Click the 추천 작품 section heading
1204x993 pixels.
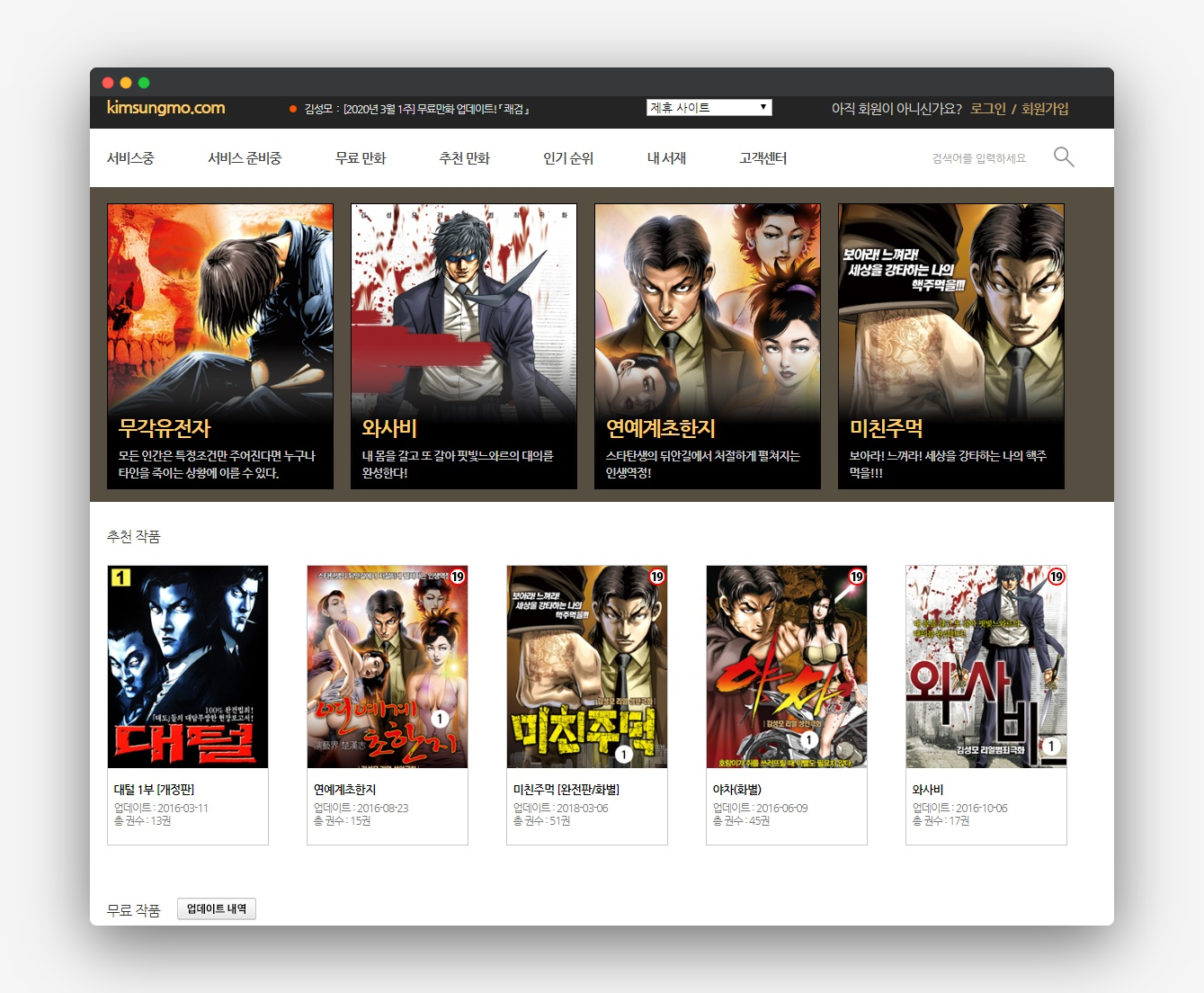coord(133,537)
